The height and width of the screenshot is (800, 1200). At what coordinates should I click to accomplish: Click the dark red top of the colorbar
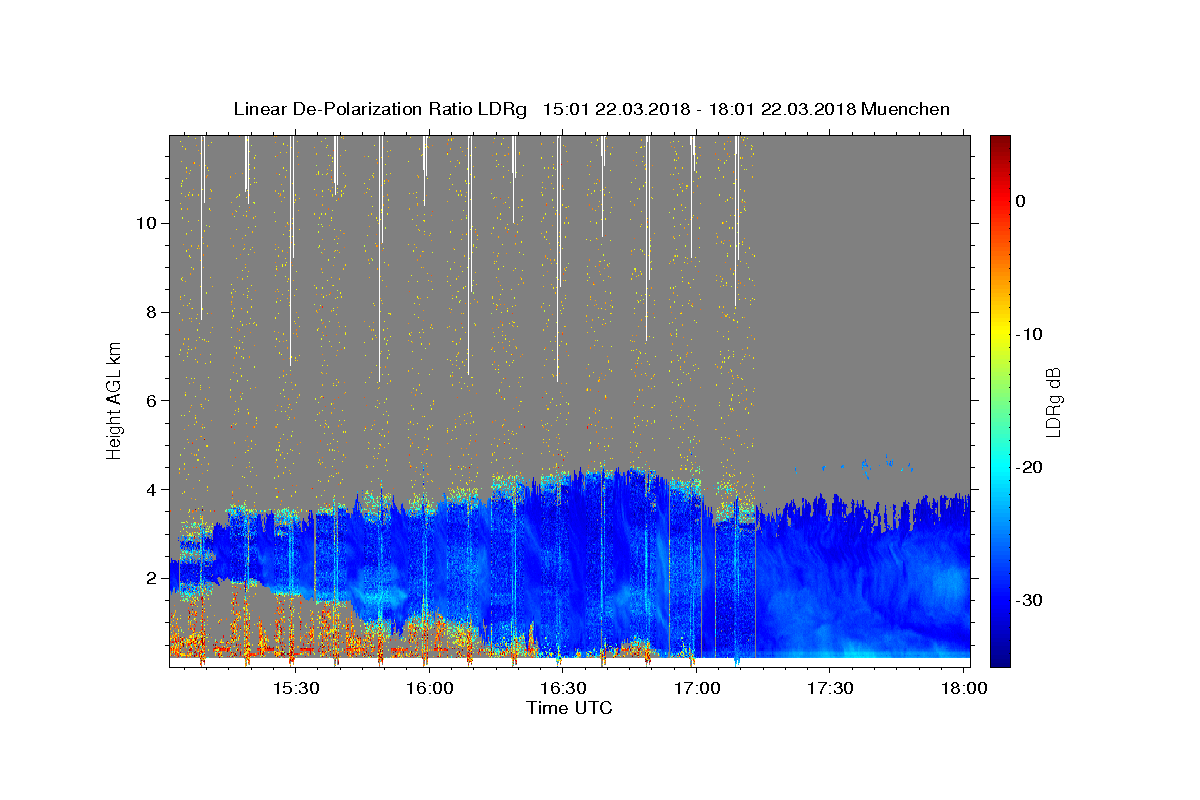pos(1000,142)
